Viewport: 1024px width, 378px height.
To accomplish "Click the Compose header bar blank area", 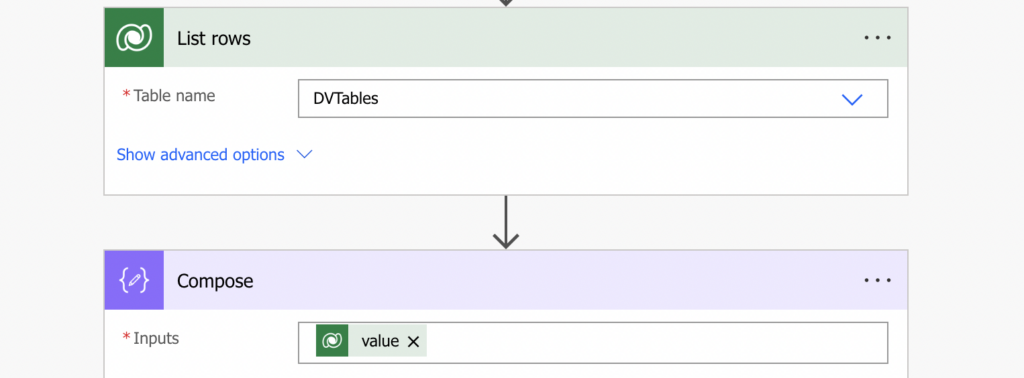I will coord(555,281).
